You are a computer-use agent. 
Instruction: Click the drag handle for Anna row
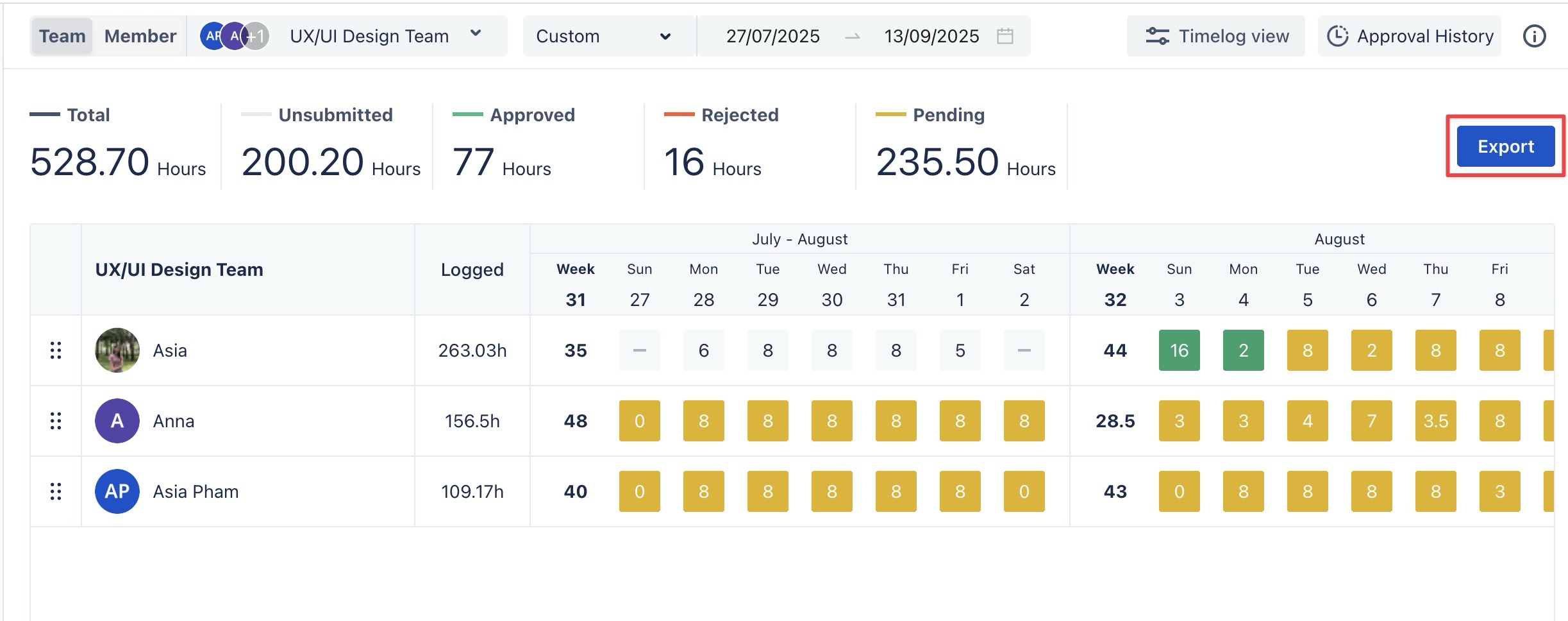coord(56,421)
